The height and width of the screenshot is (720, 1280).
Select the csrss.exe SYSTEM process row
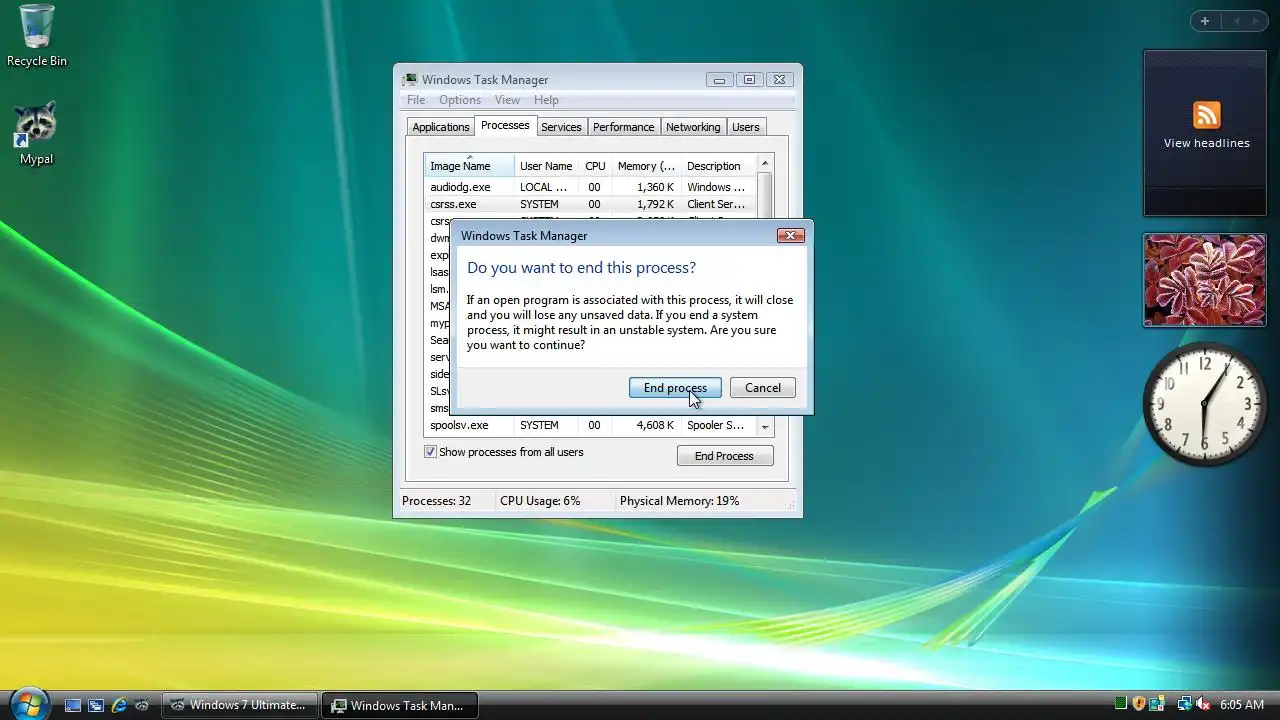(x=590, y=204)
